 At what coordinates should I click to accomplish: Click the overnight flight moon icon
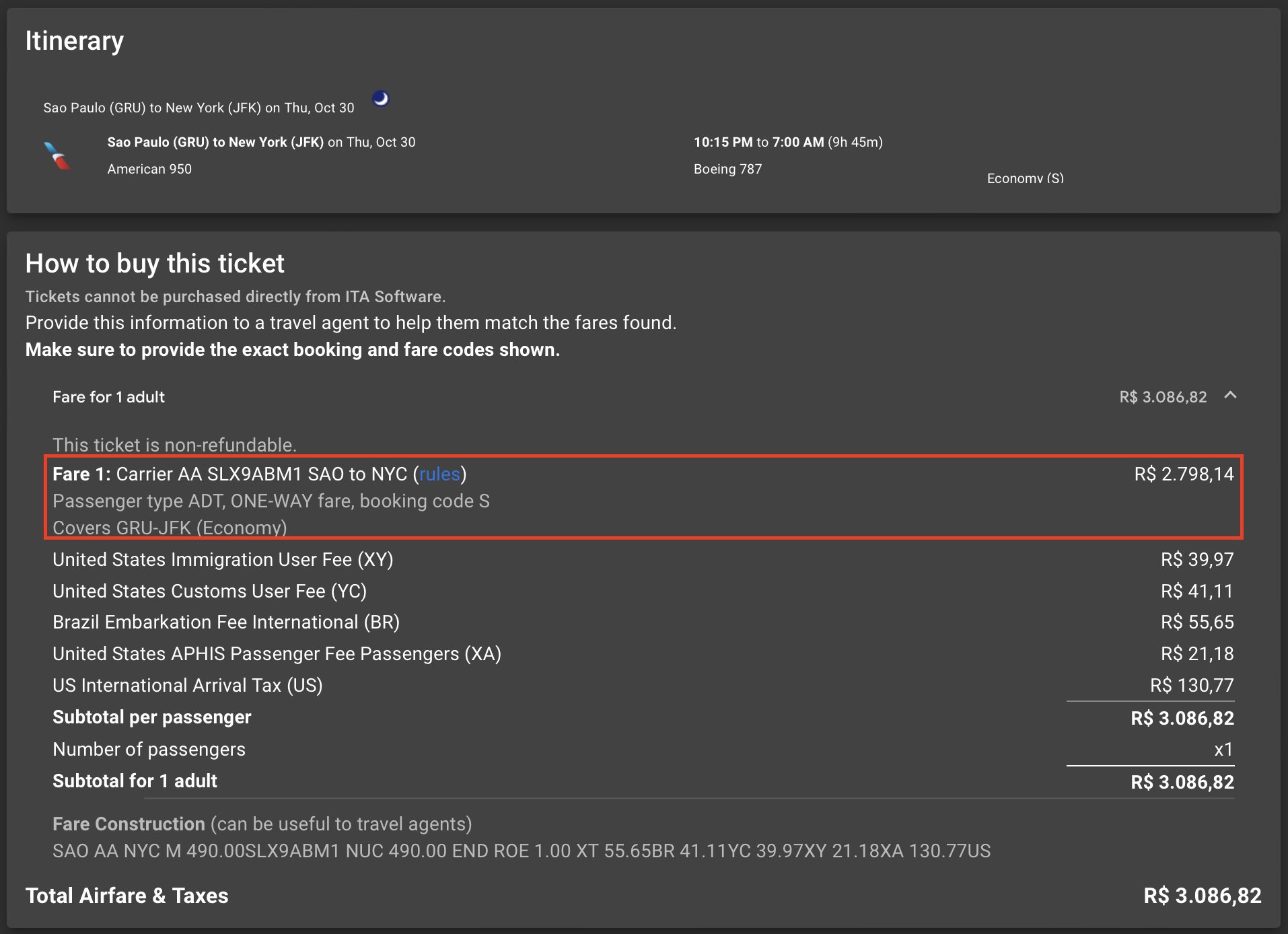tap(381, 99)
